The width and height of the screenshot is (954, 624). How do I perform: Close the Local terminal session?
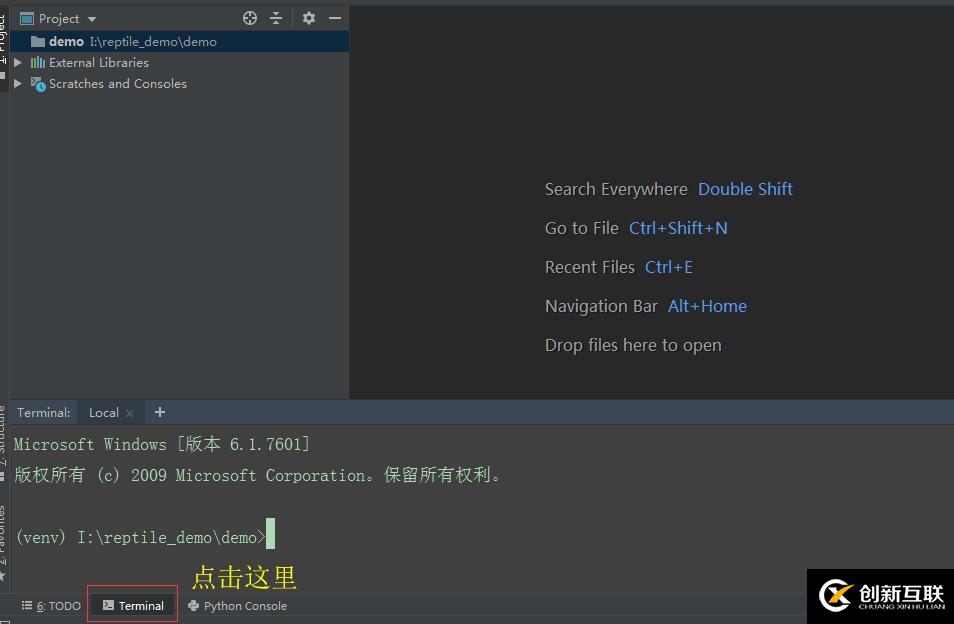130,413
